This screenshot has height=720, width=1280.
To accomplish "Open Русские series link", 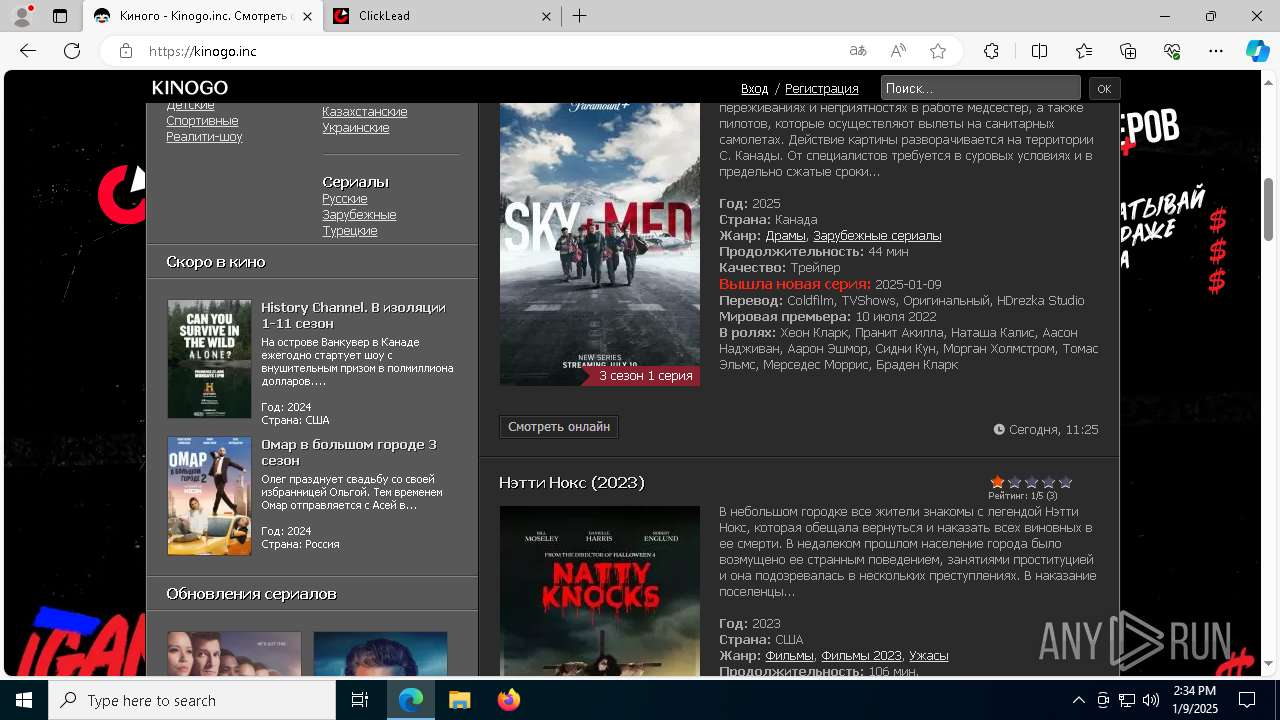I will 345,199.
